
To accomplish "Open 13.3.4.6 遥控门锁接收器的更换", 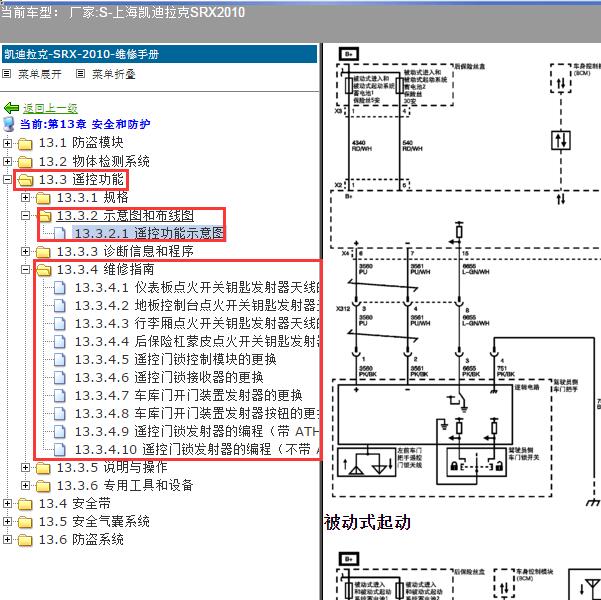I will tap(169, 378).
